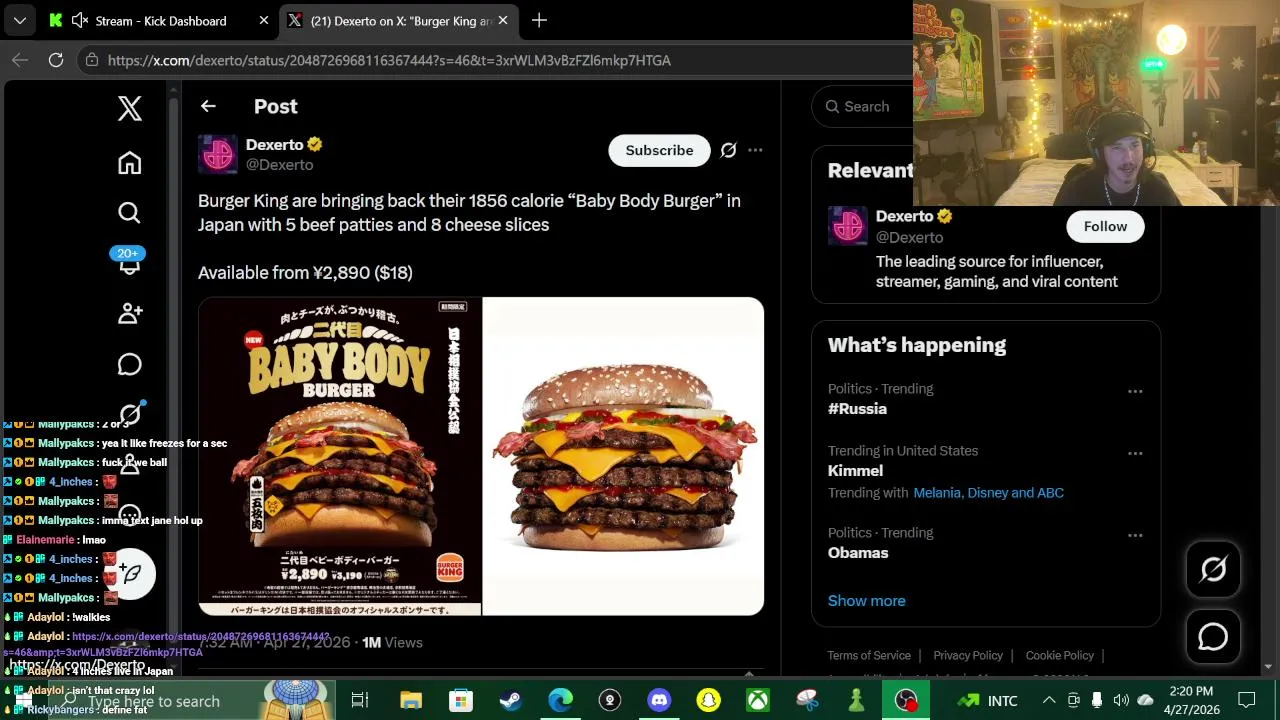This screenshot has height=720, width=1280.
Task: Open floating chat bubble button
Action: 1213,636
